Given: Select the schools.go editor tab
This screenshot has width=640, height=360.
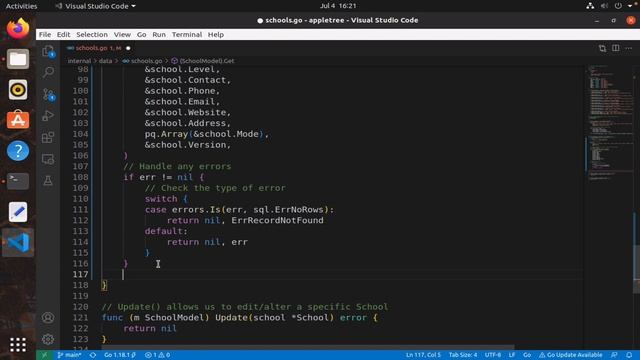Looking at the screenshot, I should coord(98,48).
